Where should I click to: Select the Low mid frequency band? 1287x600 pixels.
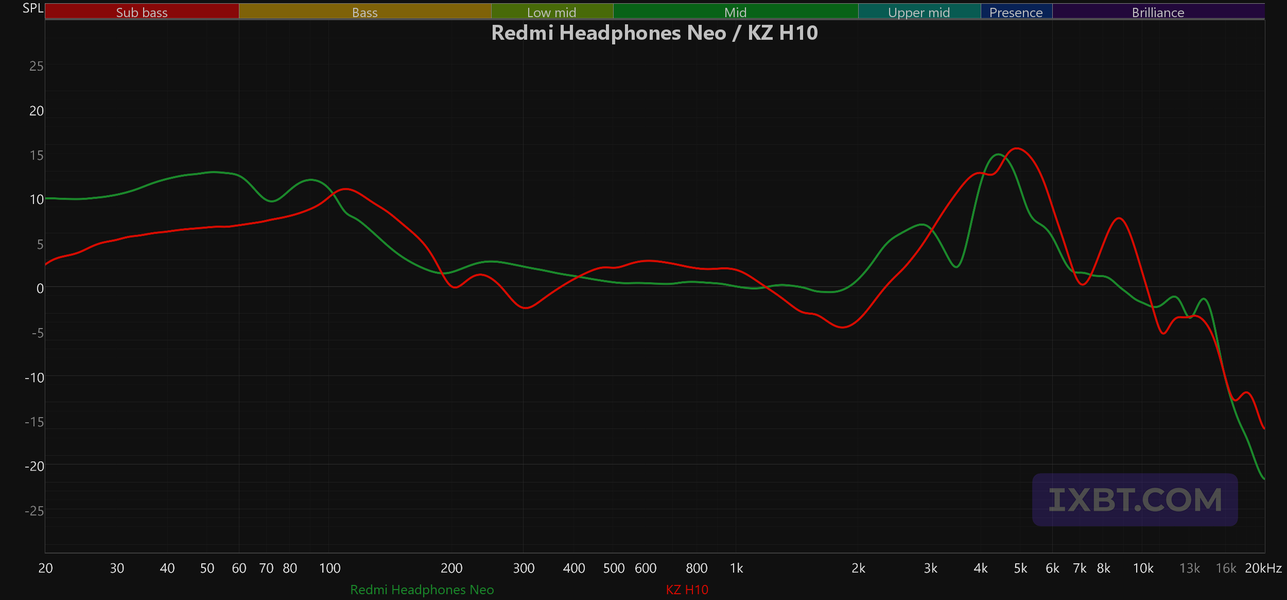point(552,12)
